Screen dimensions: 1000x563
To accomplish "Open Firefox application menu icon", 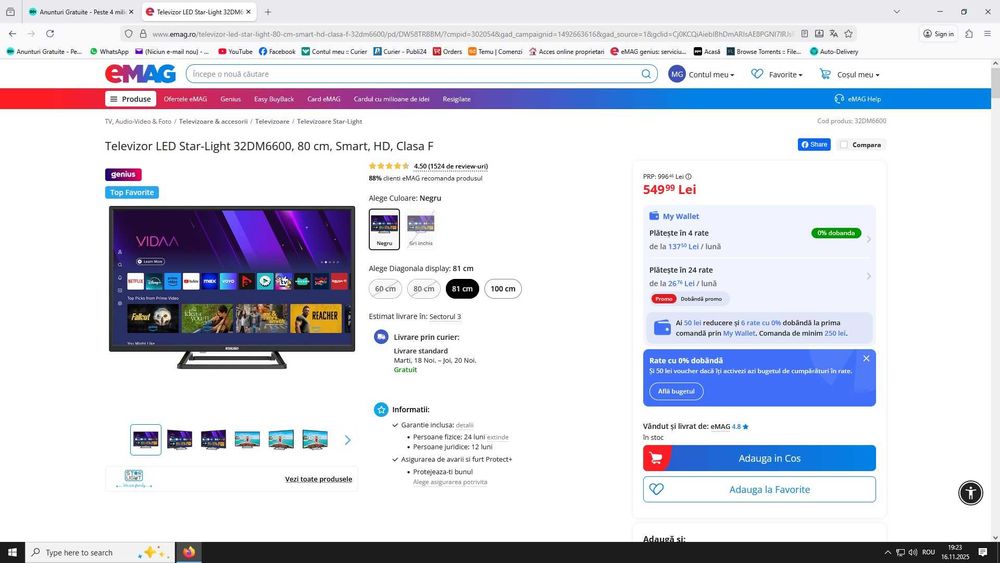I will coord(987,33).
